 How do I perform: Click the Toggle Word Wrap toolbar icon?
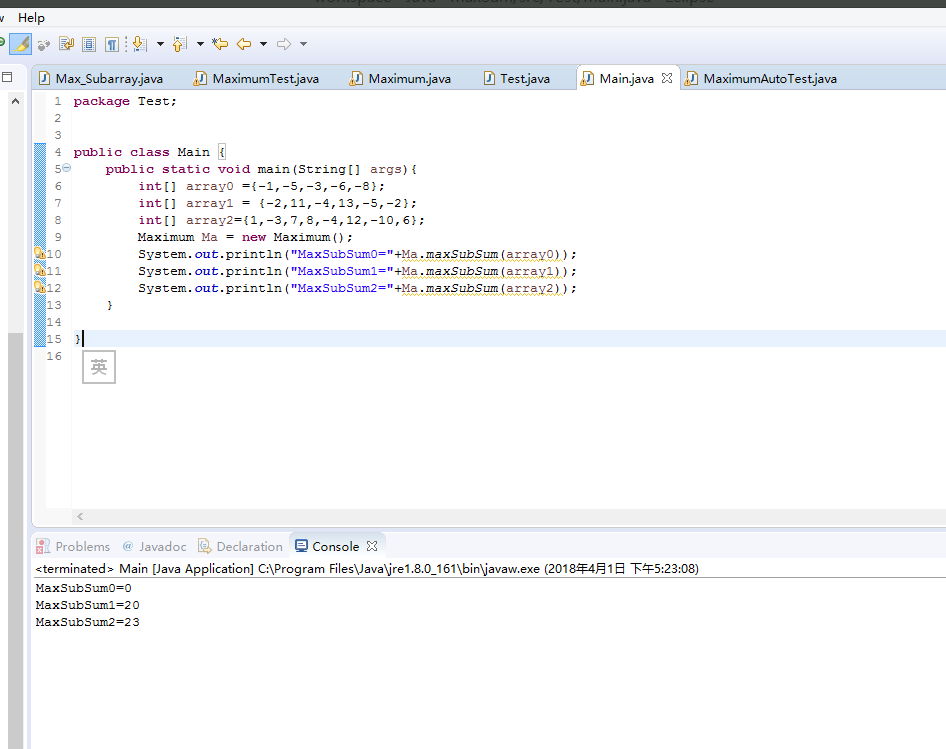67,44
